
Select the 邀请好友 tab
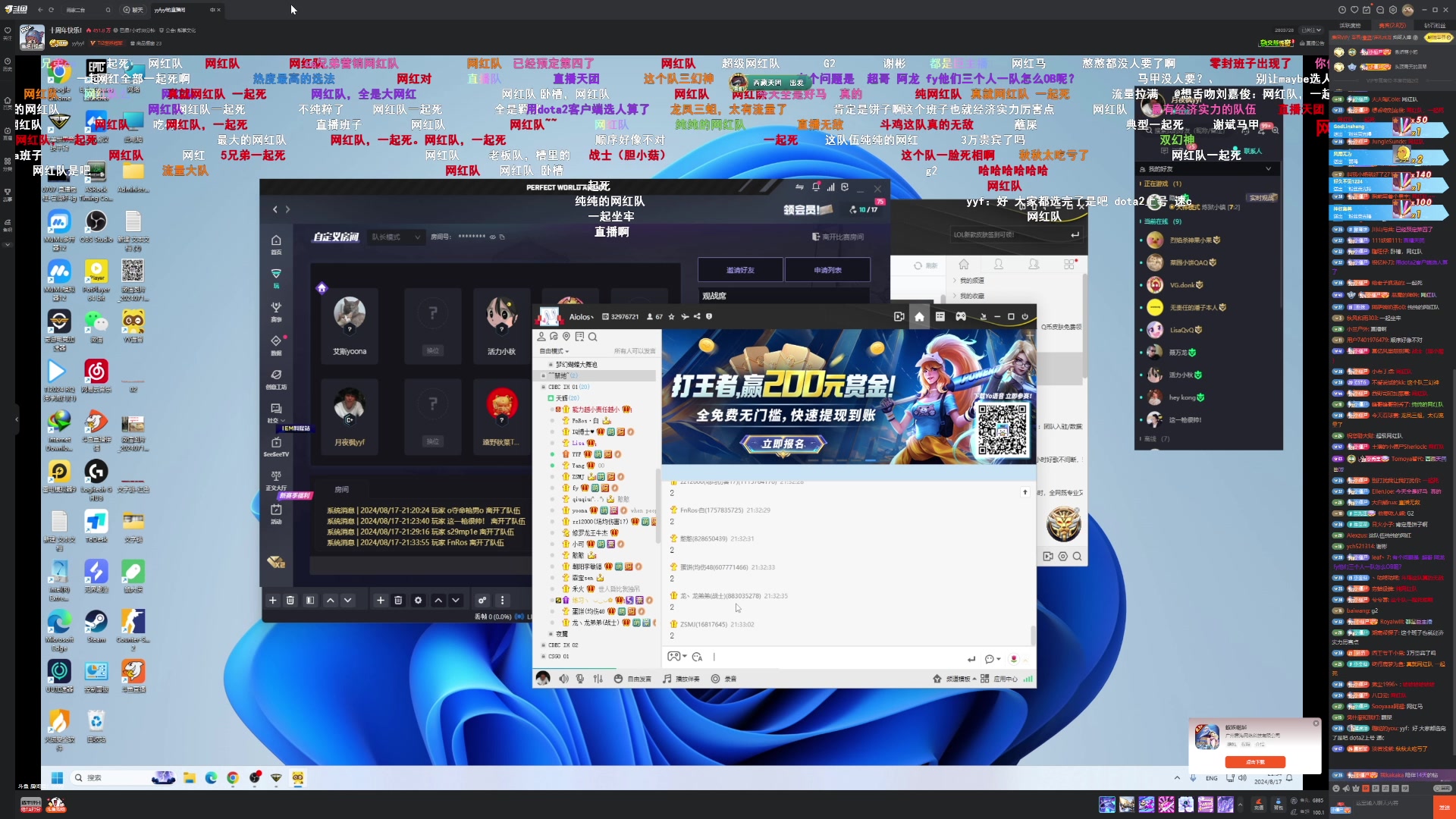pyautogui.click(x=740, y=270)
